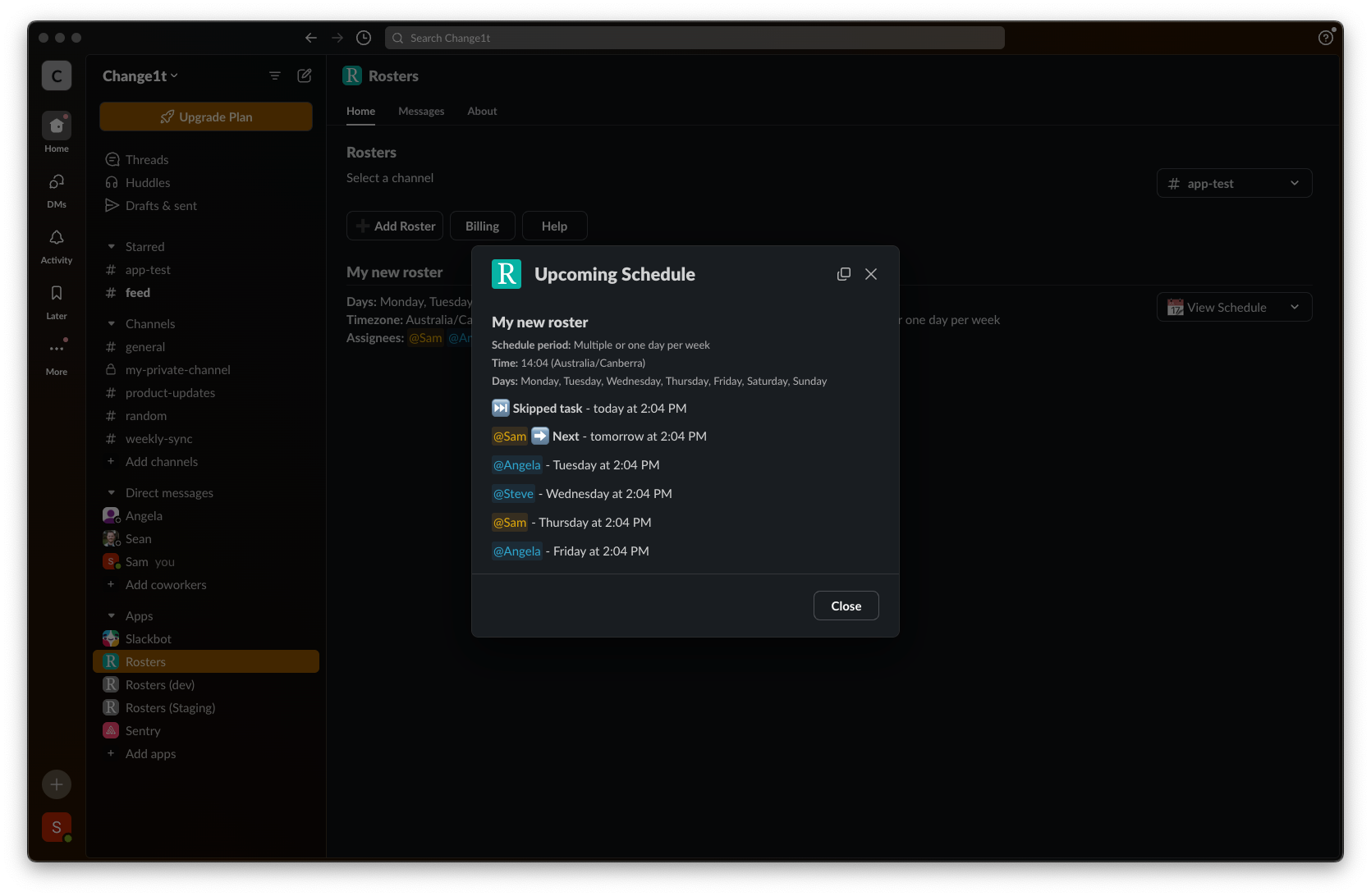Click the filter conversations icon
Viewport: 1371px width, 896px height.
(275, 75)
